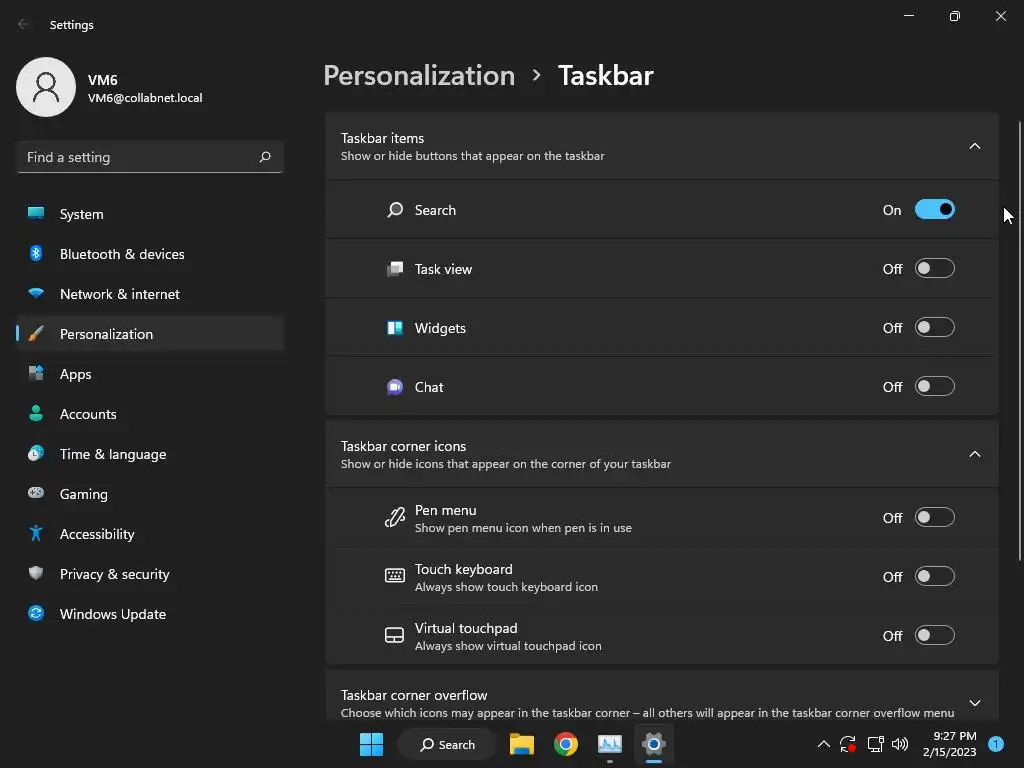
Task: Click "Always show touch keyboard icon" text
Action: coord(506,586)
